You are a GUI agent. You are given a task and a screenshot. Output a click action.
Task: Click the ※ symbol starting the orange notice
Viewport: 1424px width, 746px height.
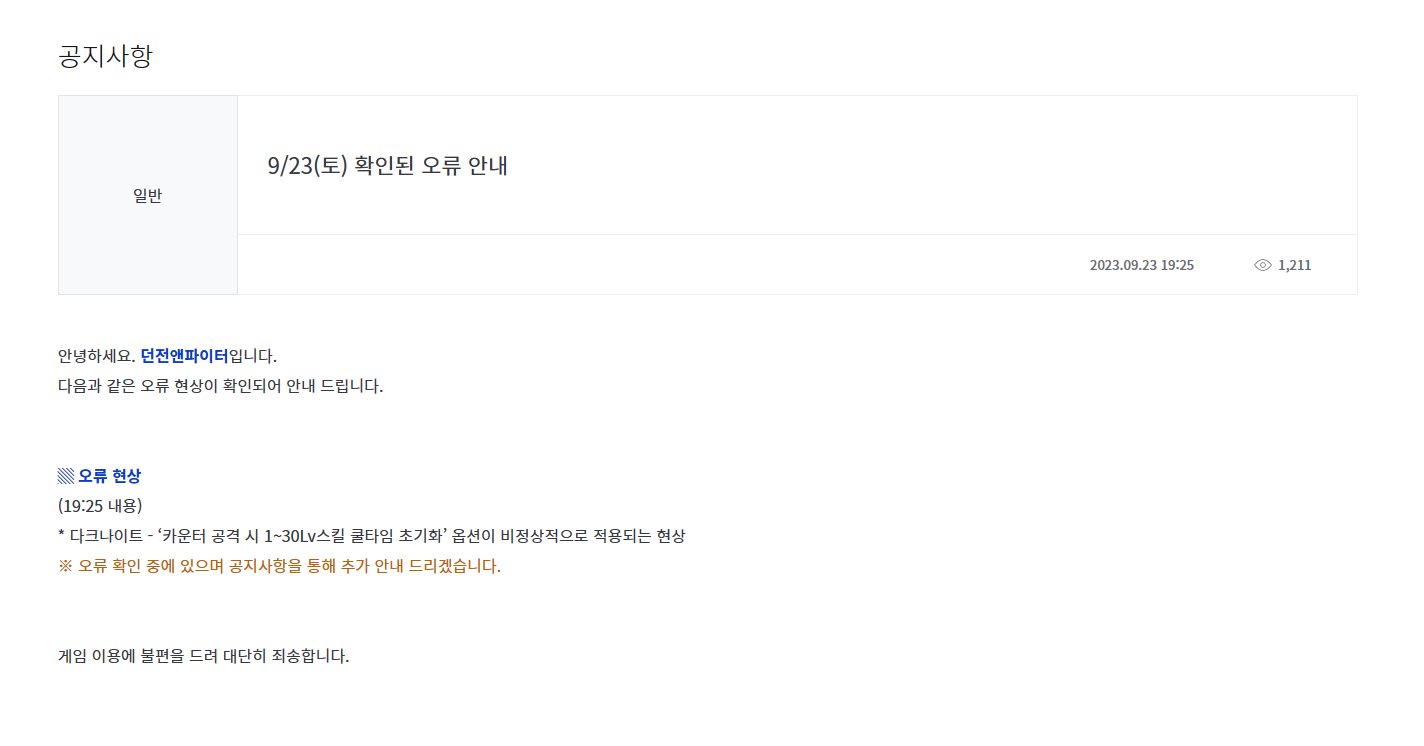coord(66,566)
